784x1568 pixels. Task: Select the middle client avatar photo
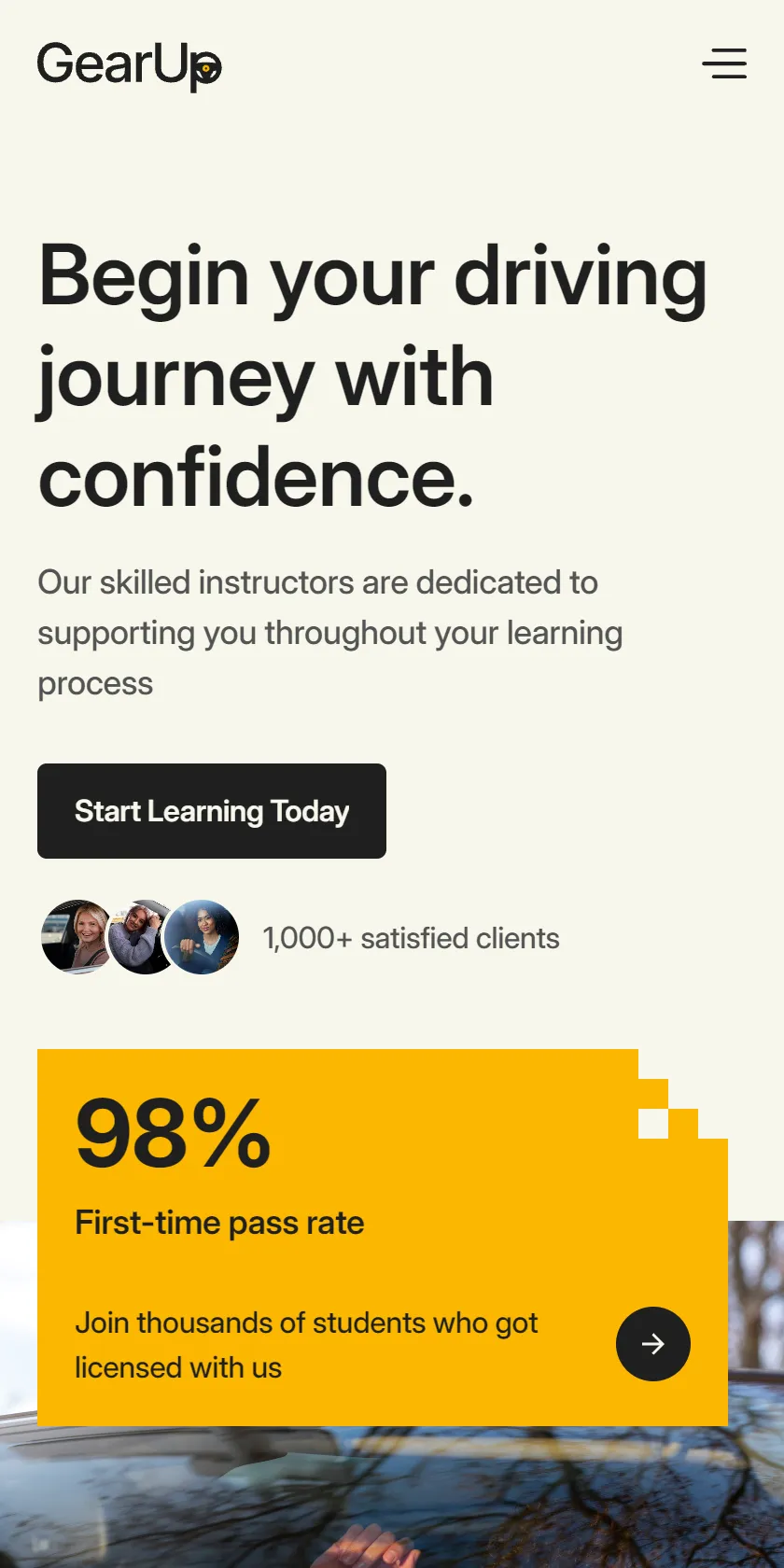140,937
